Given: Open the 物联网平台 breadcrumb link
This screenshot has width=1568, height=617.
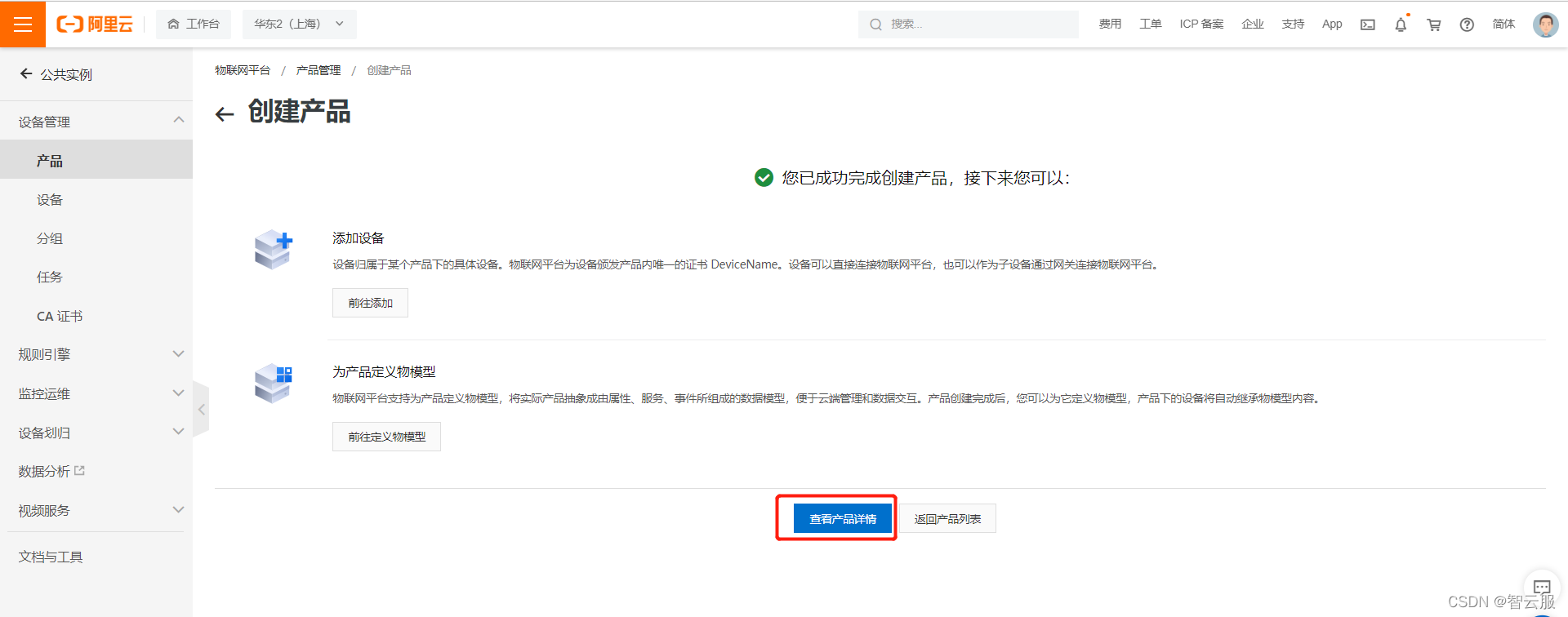Looking at the screenshot, I should tap(243, 70).
